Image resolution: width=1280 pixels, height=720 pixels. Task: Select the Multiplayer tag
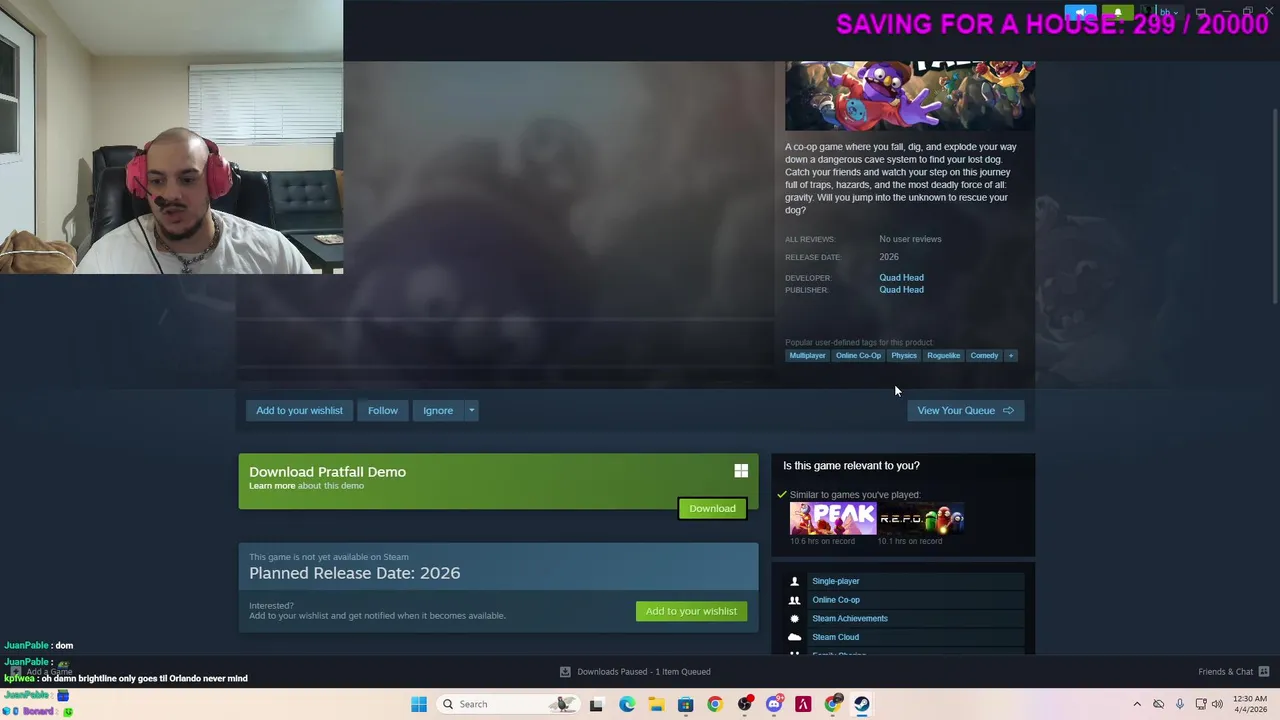coord(807,356)
